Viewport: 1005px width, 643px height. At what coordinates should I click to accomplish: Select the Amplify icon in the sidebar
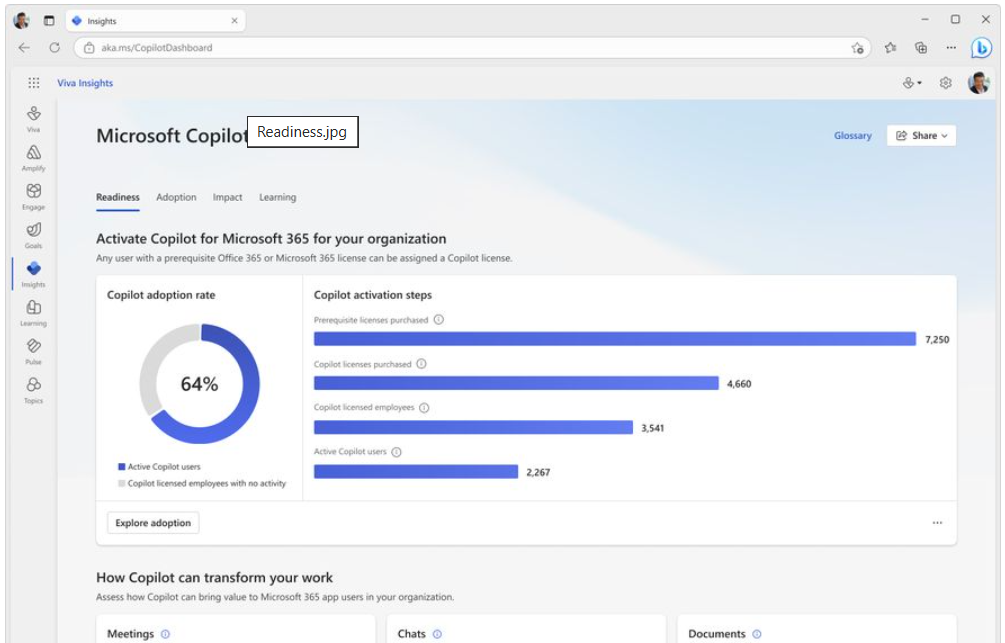(33, 153)
